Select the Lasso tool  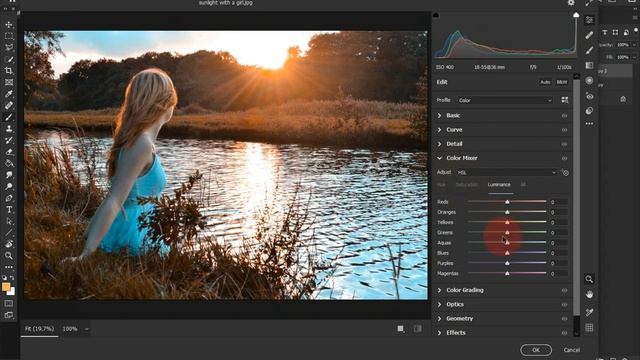(x=9, y=47)
